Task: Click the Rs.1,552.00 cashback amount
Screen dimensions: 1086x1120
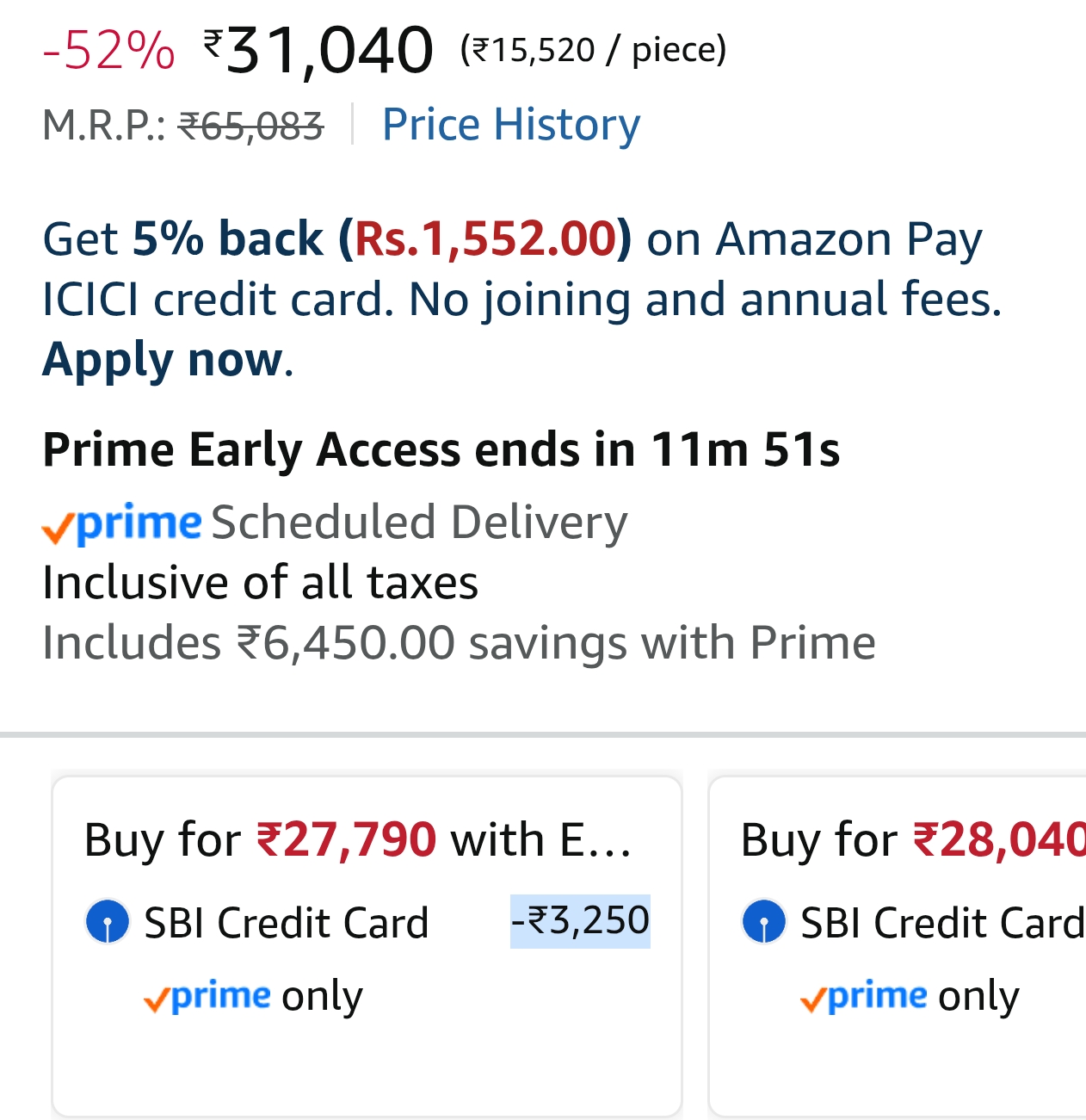Action: [x=485, y=238]
